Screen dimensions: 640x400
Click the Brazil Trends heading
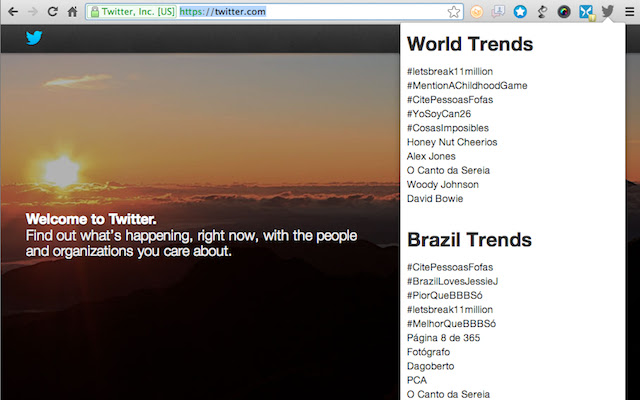click(469, 240)
